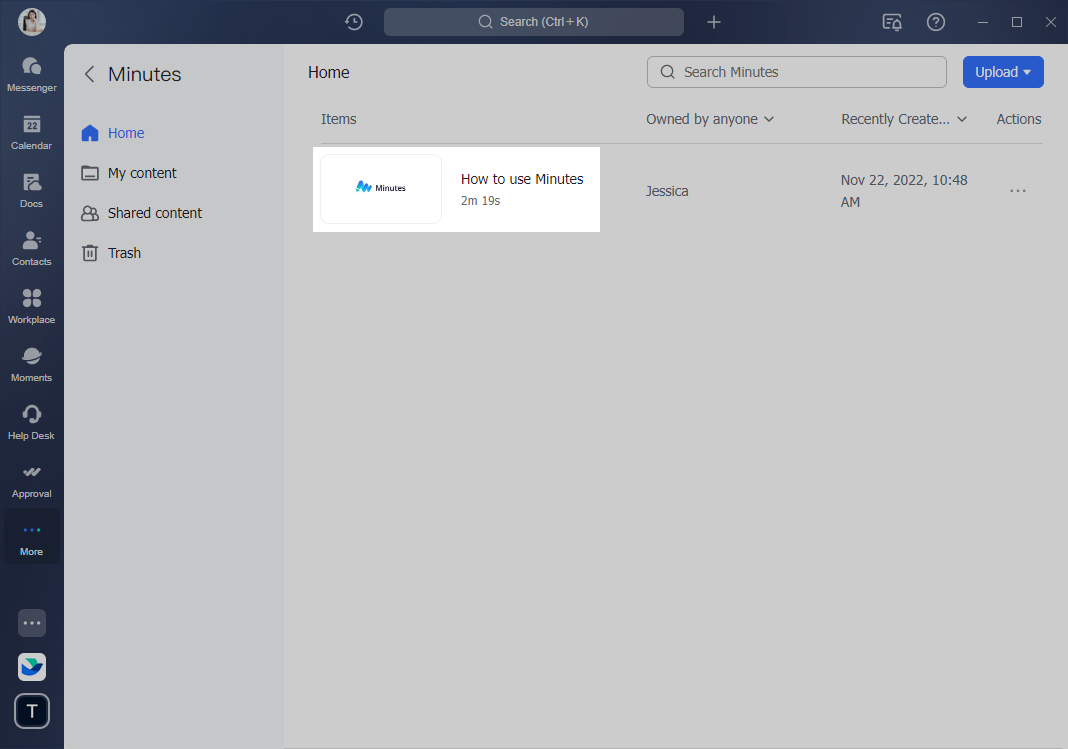
Task: Open the Approval app icon
Action: (31, 479)
